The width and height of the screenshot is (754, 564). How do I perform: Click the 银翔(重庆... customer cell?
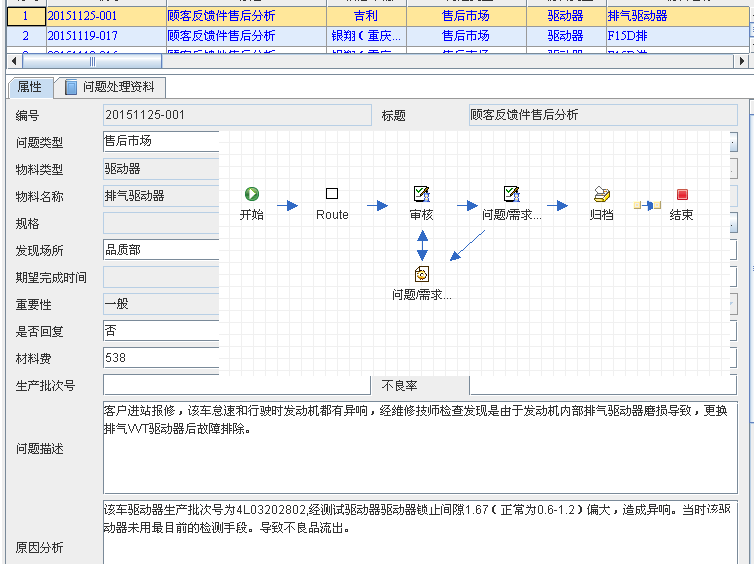366,36
